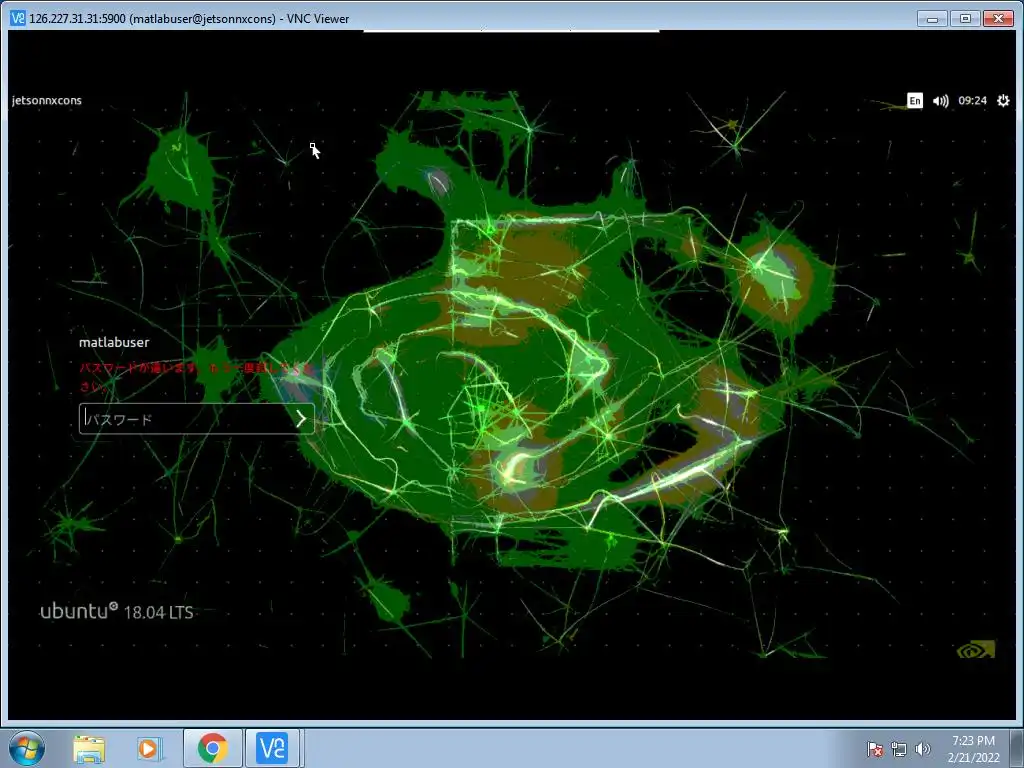Open Action Center flag in system tray
The height and width of the screenshot is (768, 1024).
874,749
